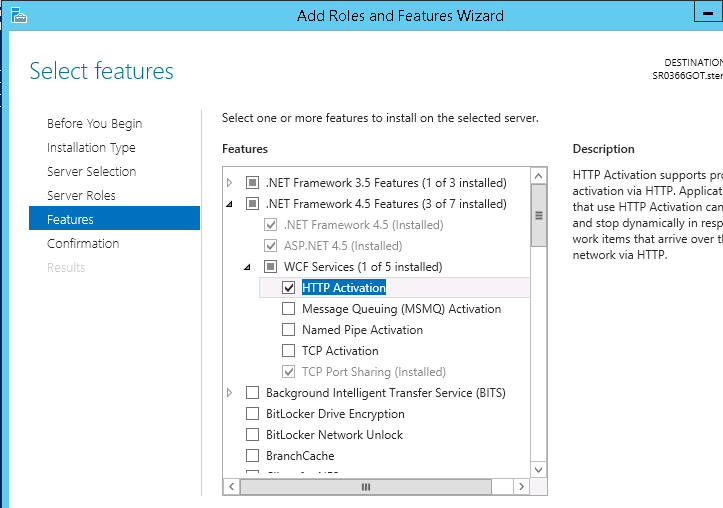This screenshot has height=508, width=723.
Task: Go to Before You Begin step
Action: coord(94,124)
